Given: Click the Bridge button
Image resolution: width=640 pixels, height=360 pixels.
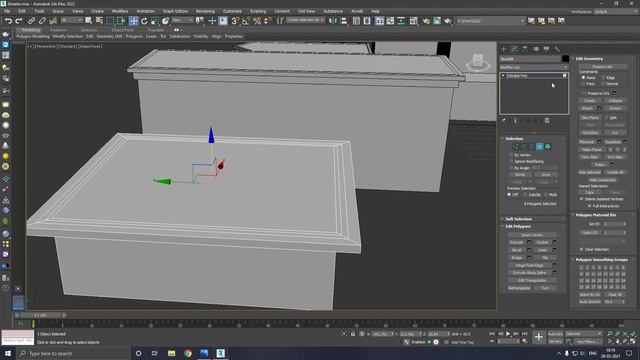Looking at the screenshot, I should pyautogui.click(x=517, y=258).
